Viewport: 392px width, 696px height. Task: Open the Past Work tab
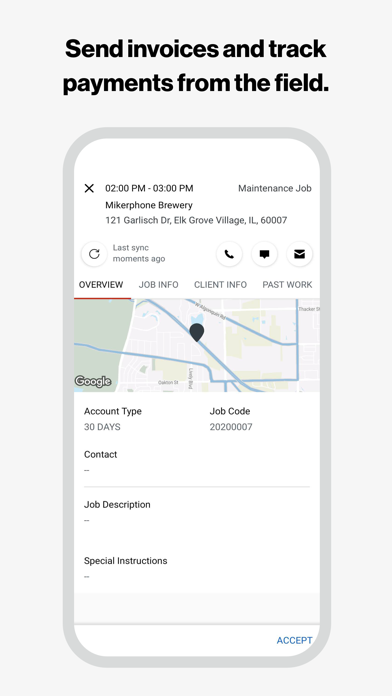pyautogui.click(x=287, y=285)
